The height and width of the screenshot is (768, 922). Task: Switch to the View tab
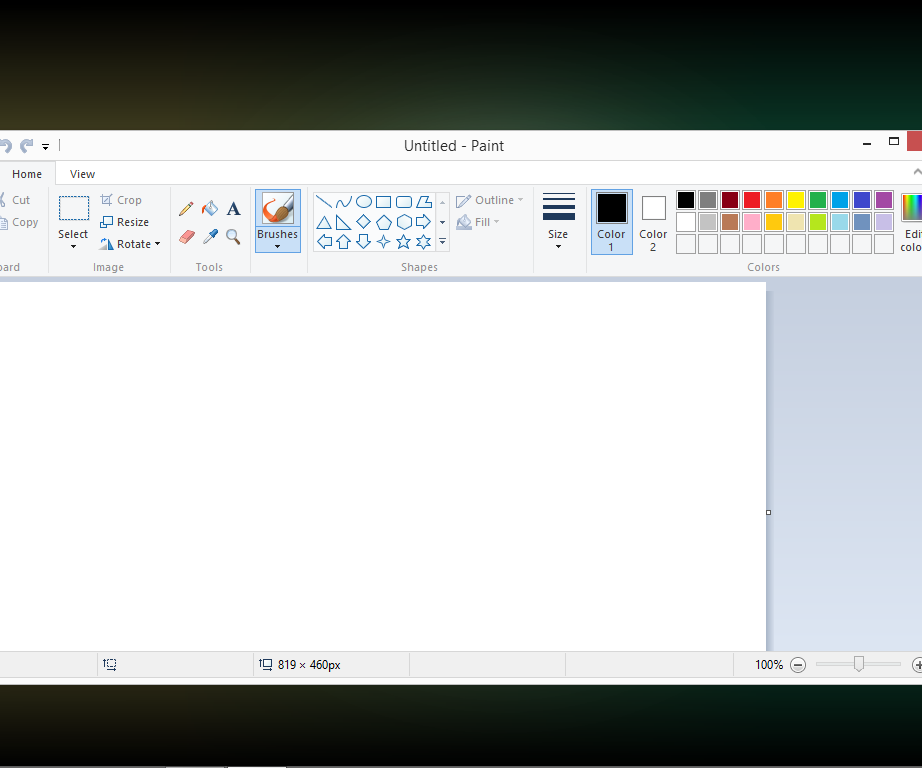(82, 173)
